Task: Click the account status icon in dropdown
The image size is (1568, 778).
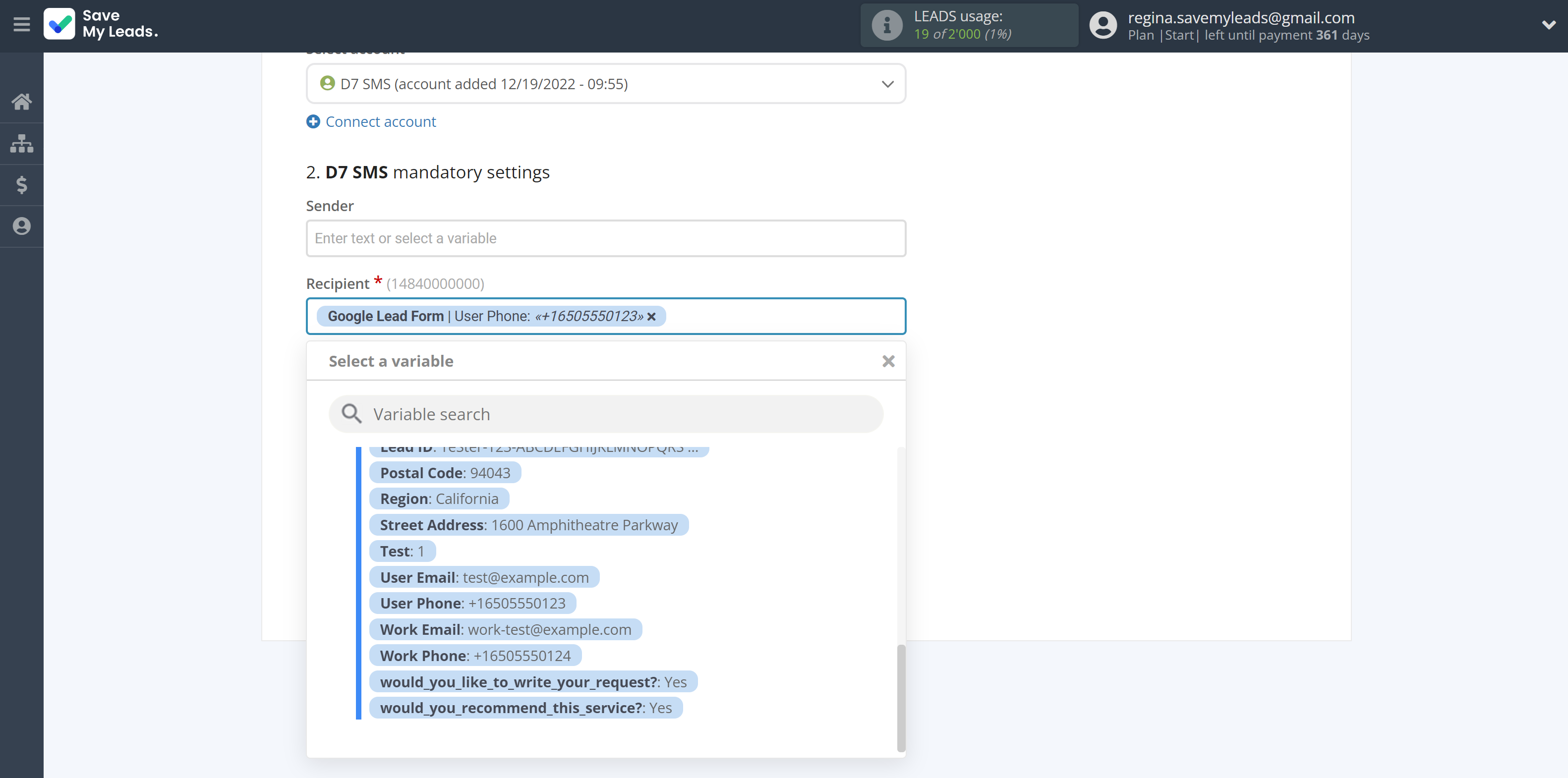Action: click(x=328, y=83)
